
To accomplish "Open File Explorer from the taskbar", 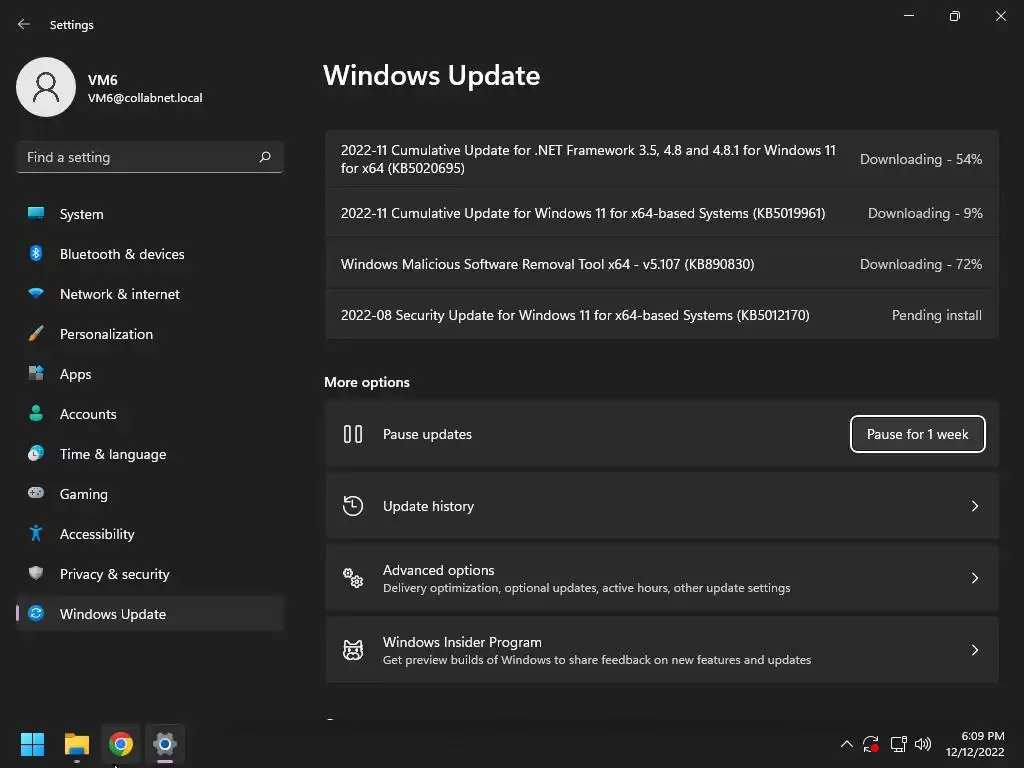I will coord(77,744).
